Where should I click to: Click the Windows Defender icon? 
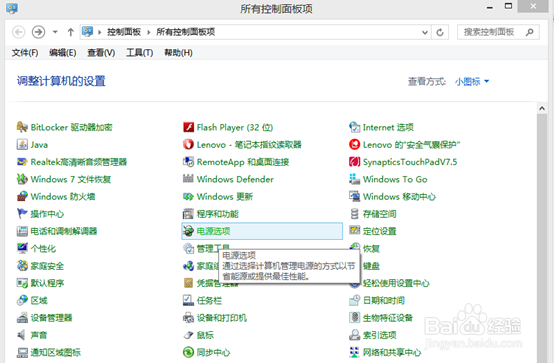188,179
